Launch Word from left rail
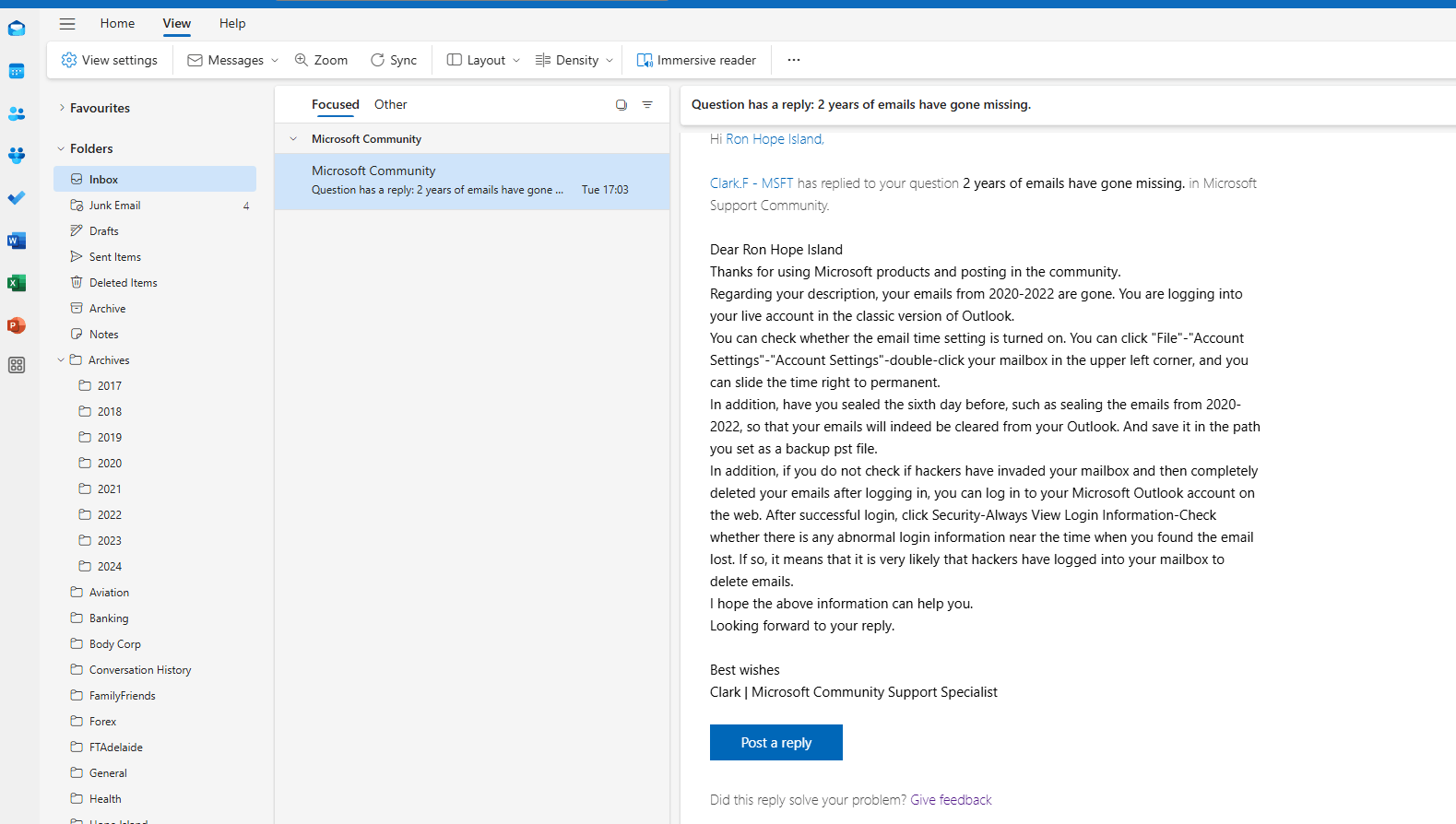This screenshot has height=824, width=1456. [17, 241]
